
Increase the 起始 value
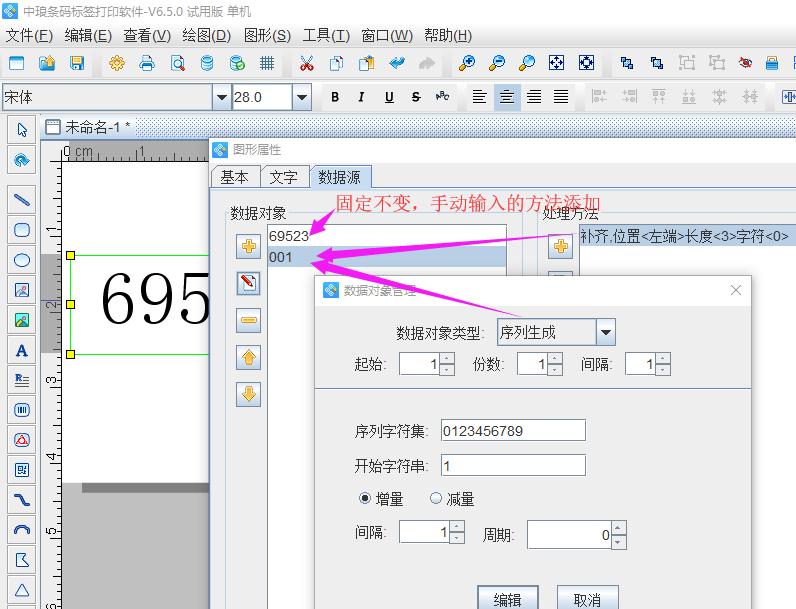click(x=447, y=358)
